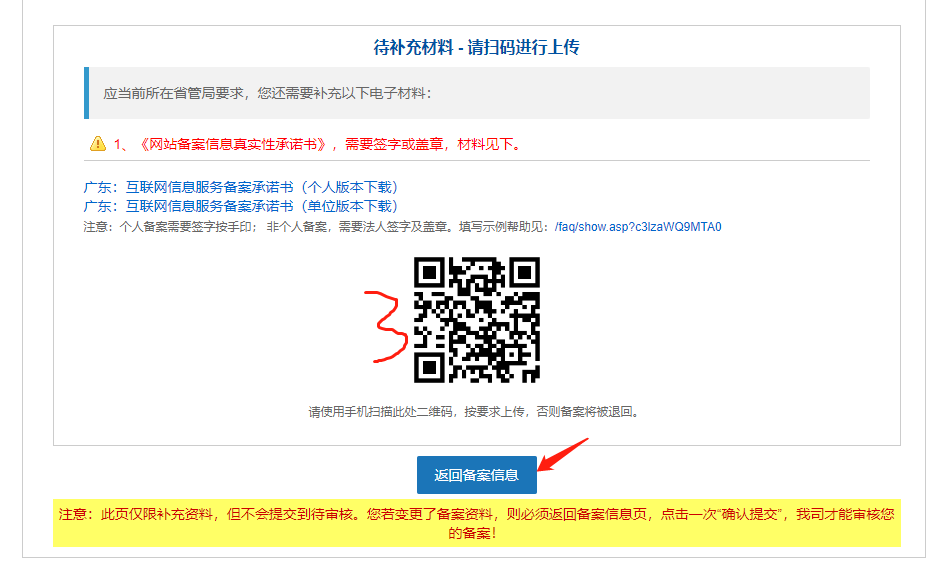Click the yellow highlighted 注意 notice at bottom
946x579 pixels.
pyautogui.click(x=476, y=523)
